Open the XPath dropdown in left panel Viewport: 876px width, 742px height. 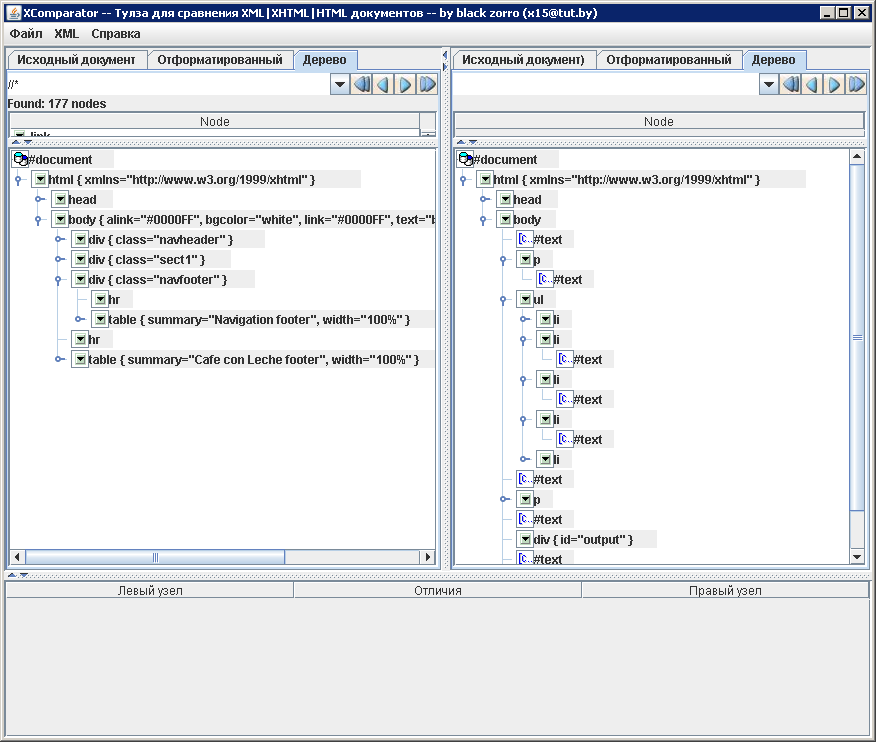point(340,85)
